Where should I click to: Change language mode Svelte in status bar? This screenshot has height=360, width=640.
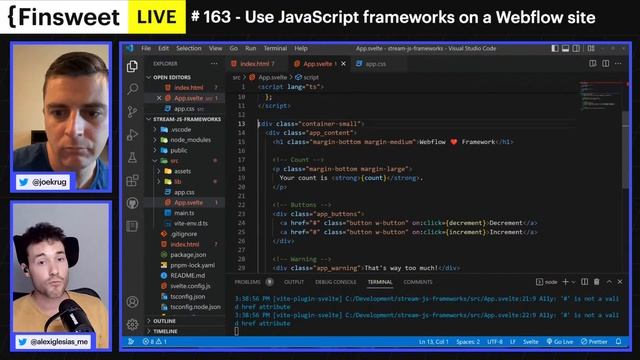point(531,342)
